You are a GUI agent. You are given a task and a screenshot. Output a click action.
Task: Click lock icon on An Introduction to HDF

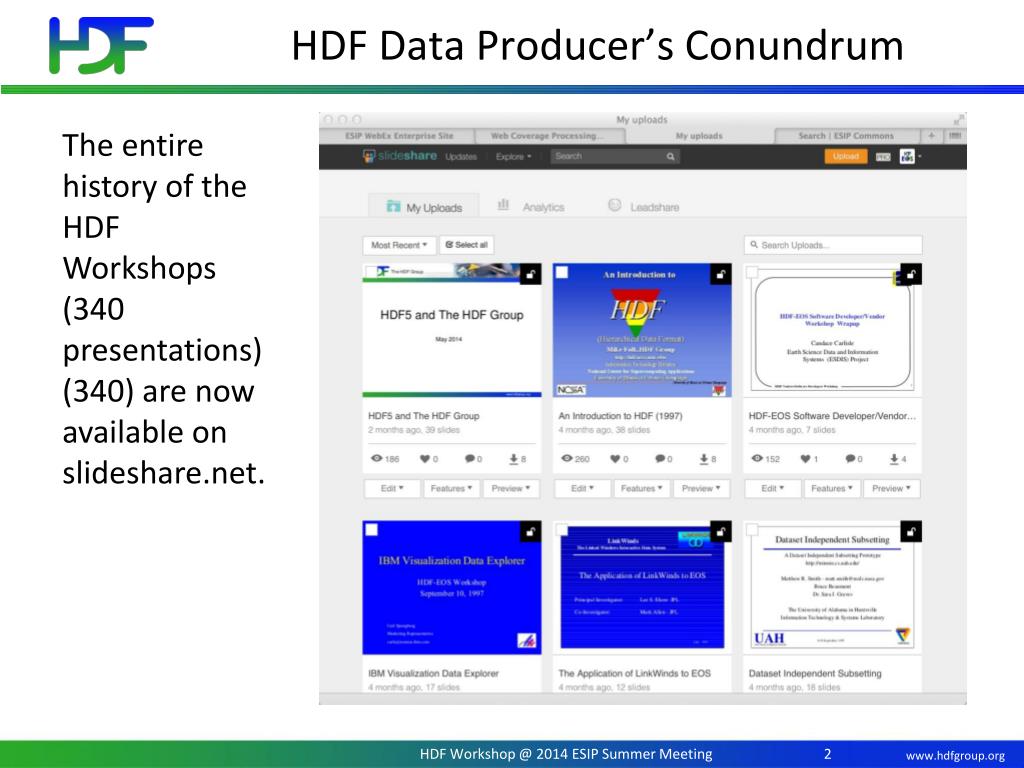tap(720, 274)
